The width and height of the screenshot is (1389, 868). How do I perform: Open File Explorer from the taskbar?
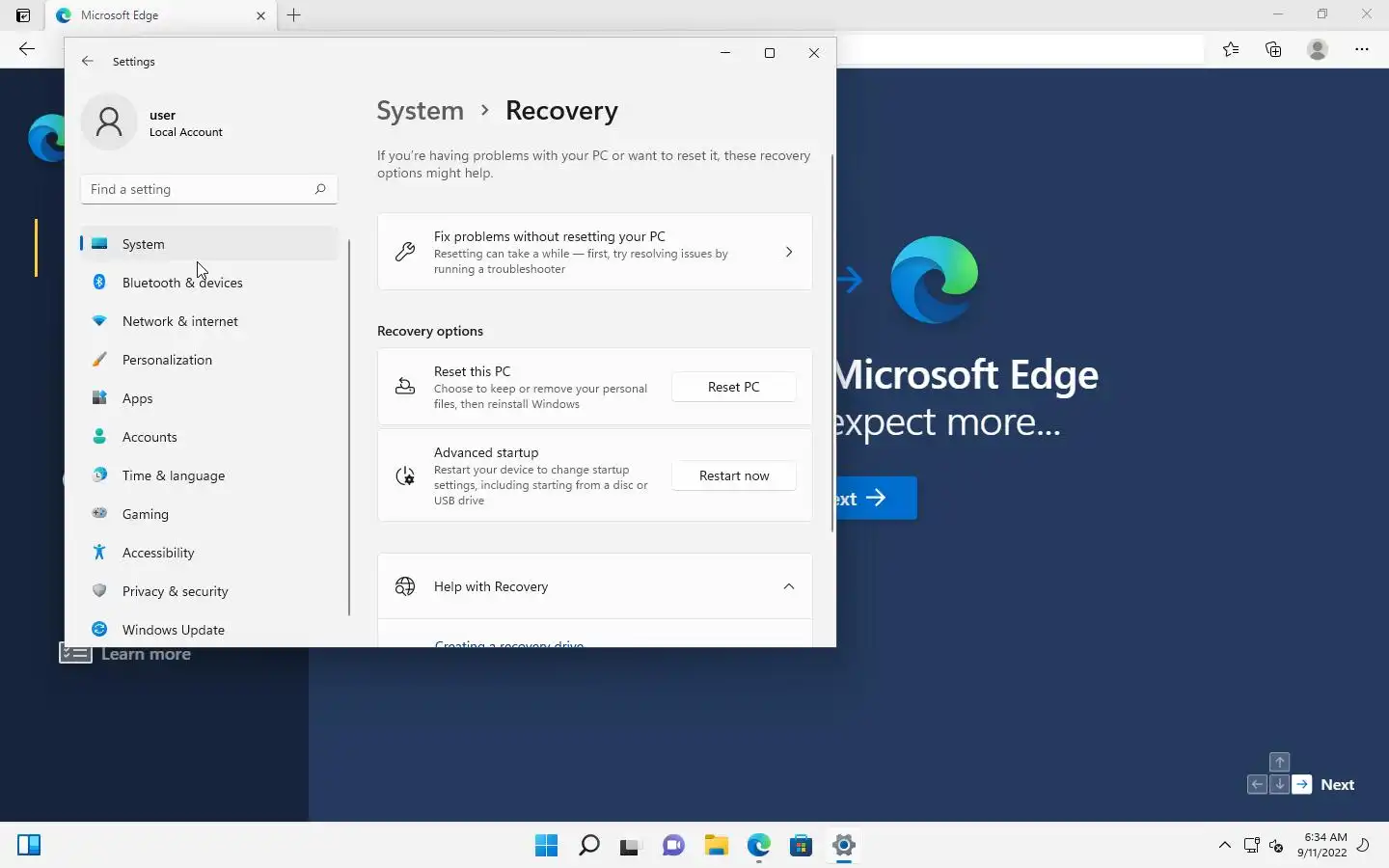tap(716, 846)
